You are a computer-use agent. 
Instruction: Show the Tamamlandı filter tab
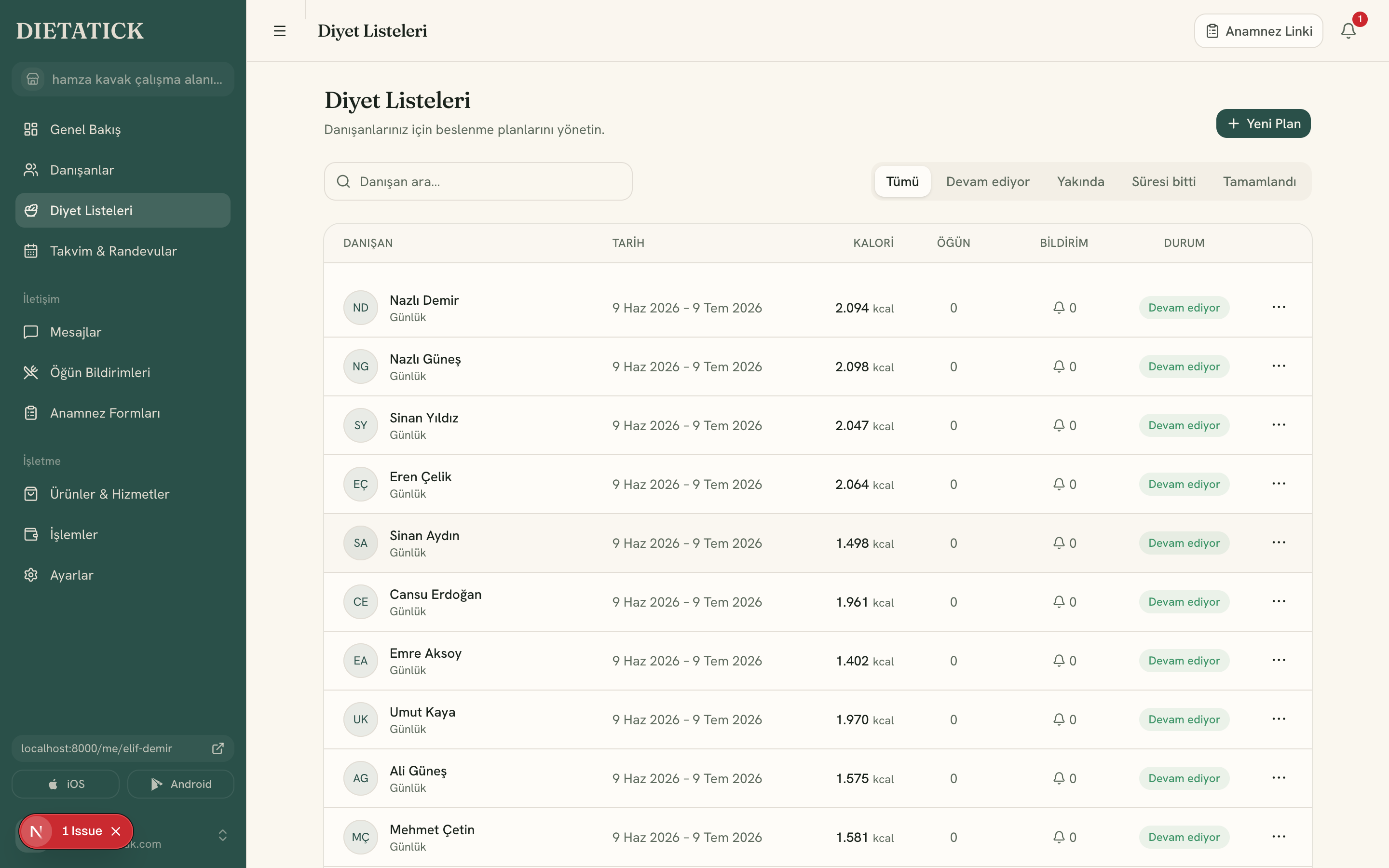1259,181
